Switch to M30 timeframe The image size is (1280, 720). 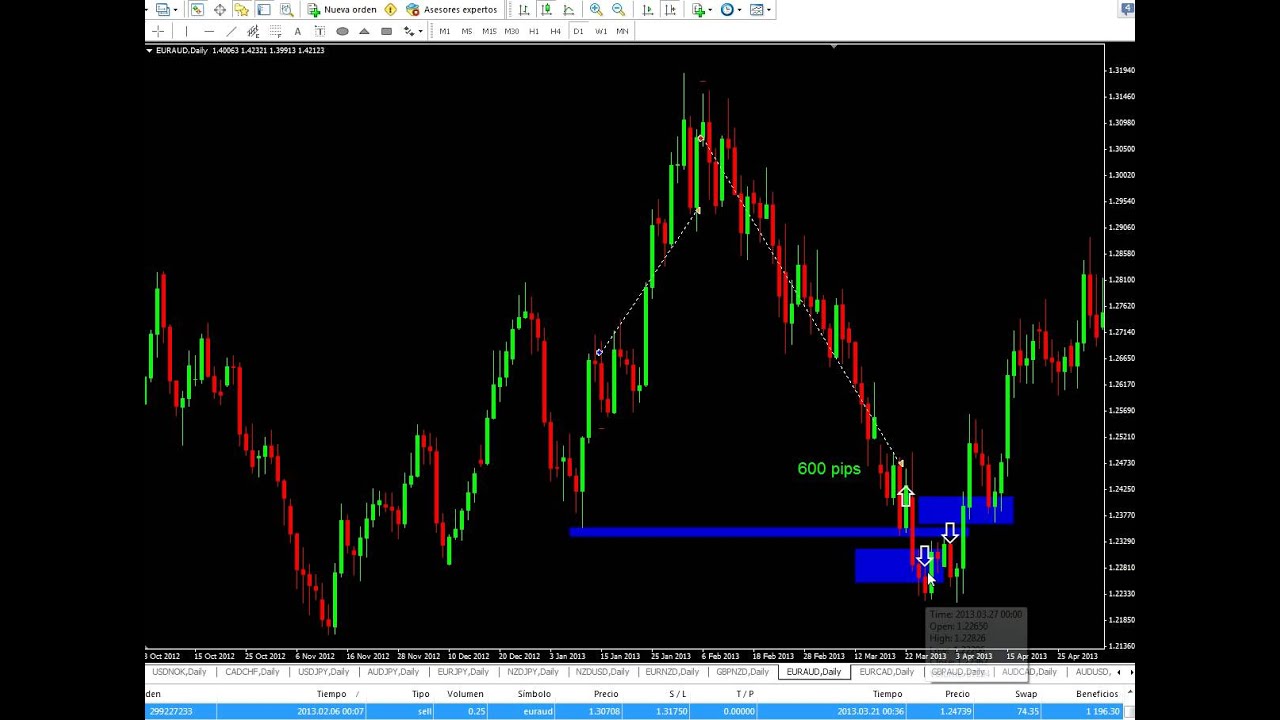[511, 31]
